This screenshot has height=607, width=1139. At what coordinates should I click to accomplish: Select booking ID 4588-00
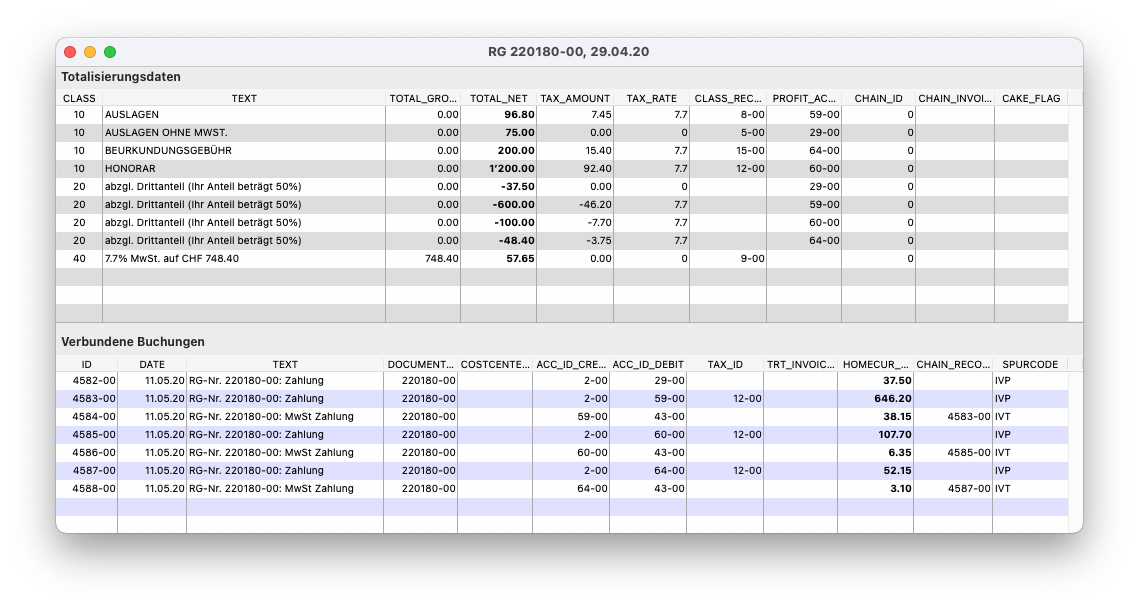94,489
